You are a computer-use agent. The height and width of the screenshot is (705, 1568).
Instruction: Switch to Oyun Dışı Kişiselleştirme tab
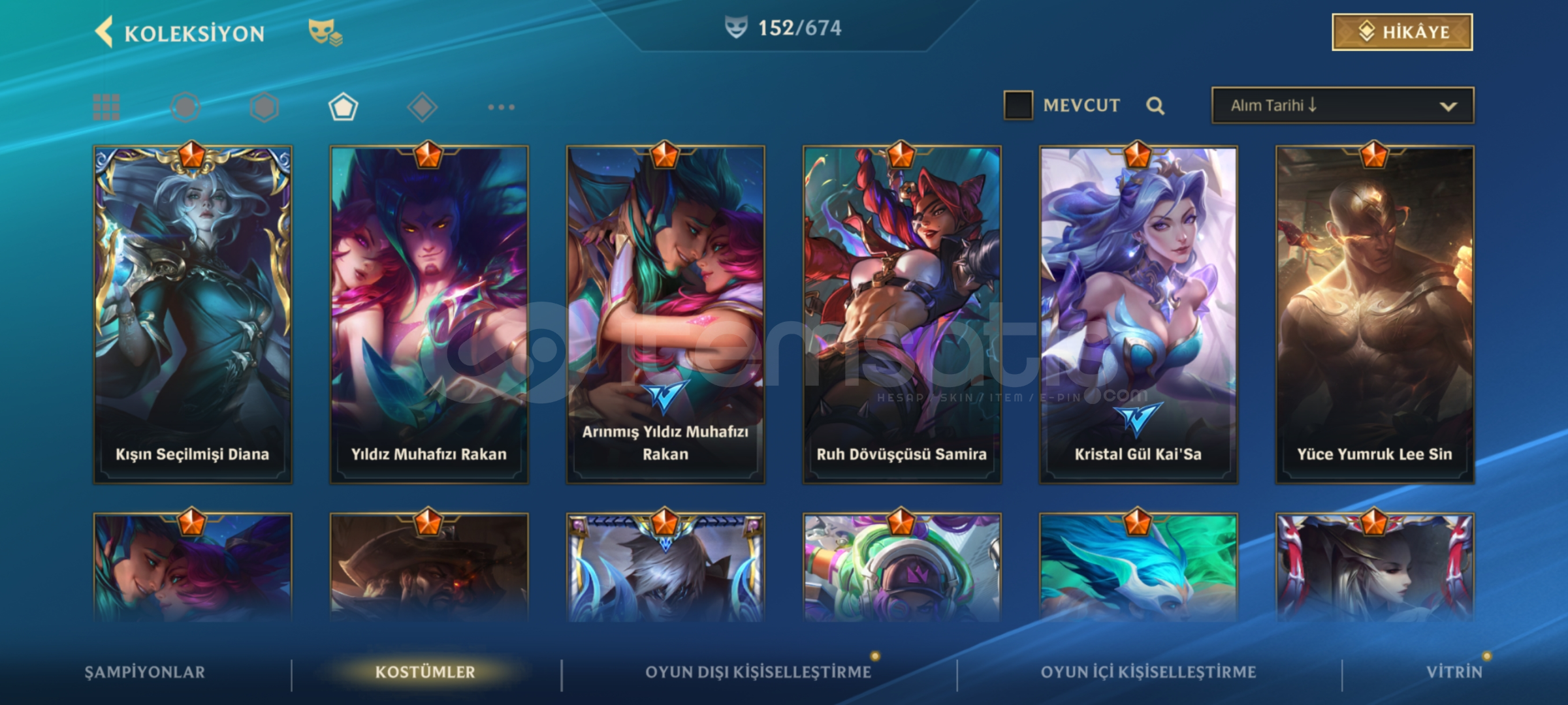click(758, 672)
